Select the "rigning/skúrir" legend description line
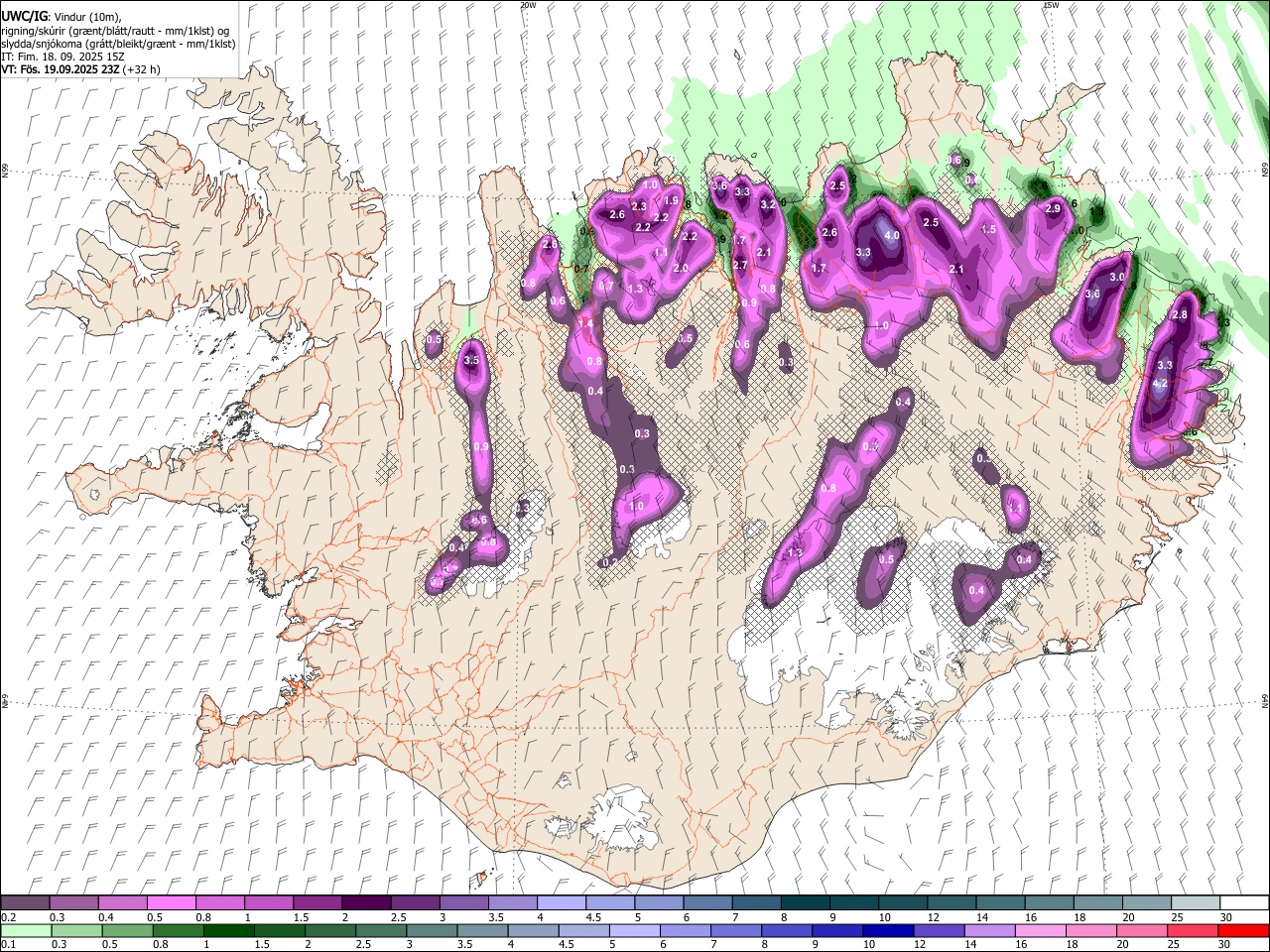The image size is (1270, 952). tap(114, 31)
